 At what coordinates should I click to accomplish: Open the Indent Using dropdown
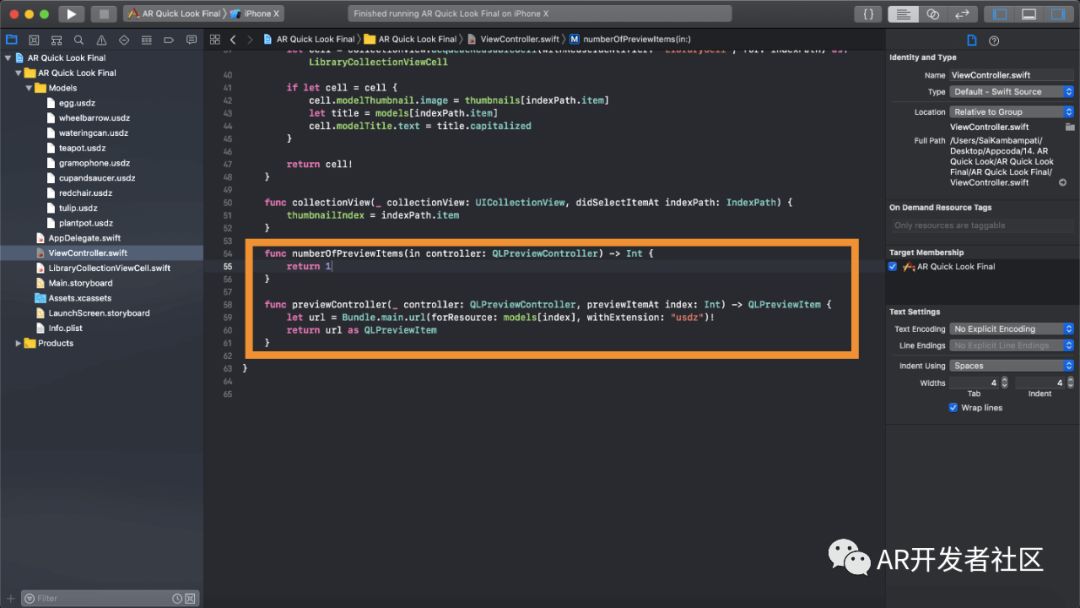pyautogui.click(x=1011, y=366)
